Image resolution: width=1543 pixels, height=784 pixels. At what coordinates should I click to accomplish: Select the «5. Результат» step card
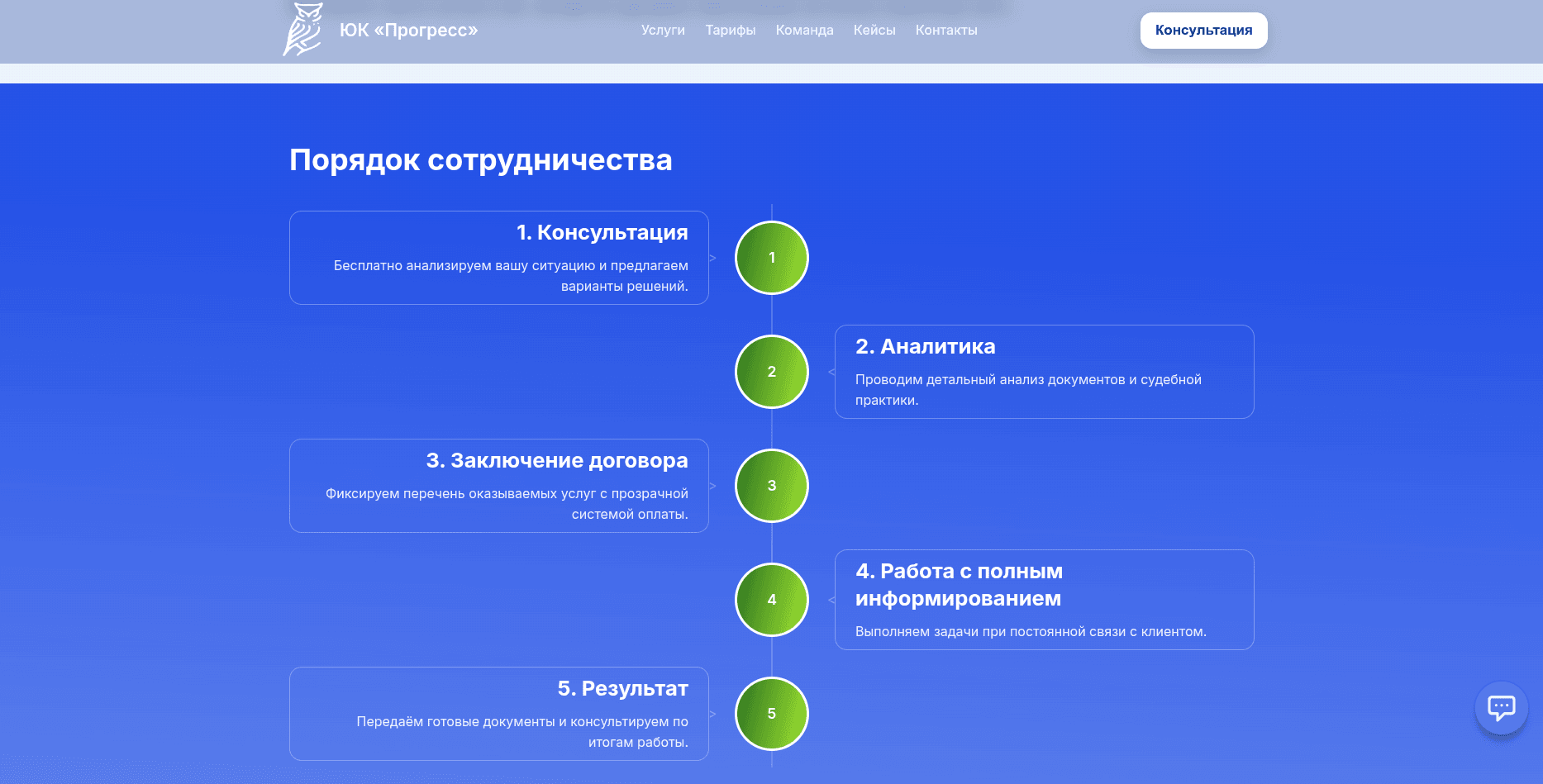498,712
